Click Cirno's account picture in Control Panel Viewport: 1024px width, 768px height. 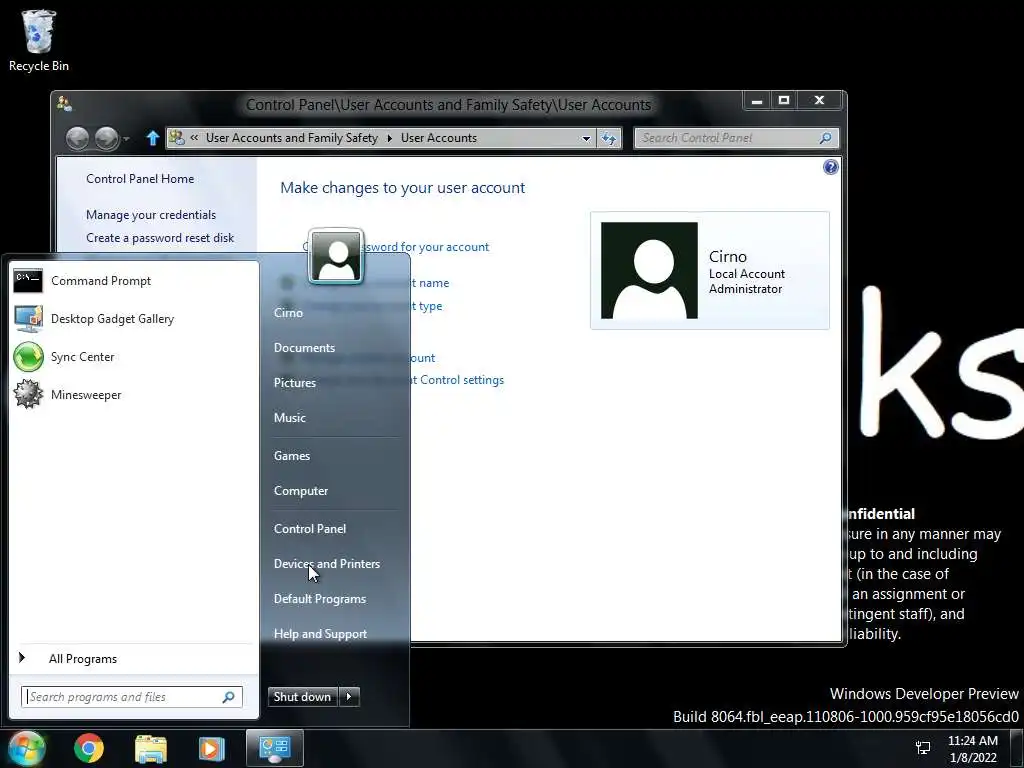[649, 270]
